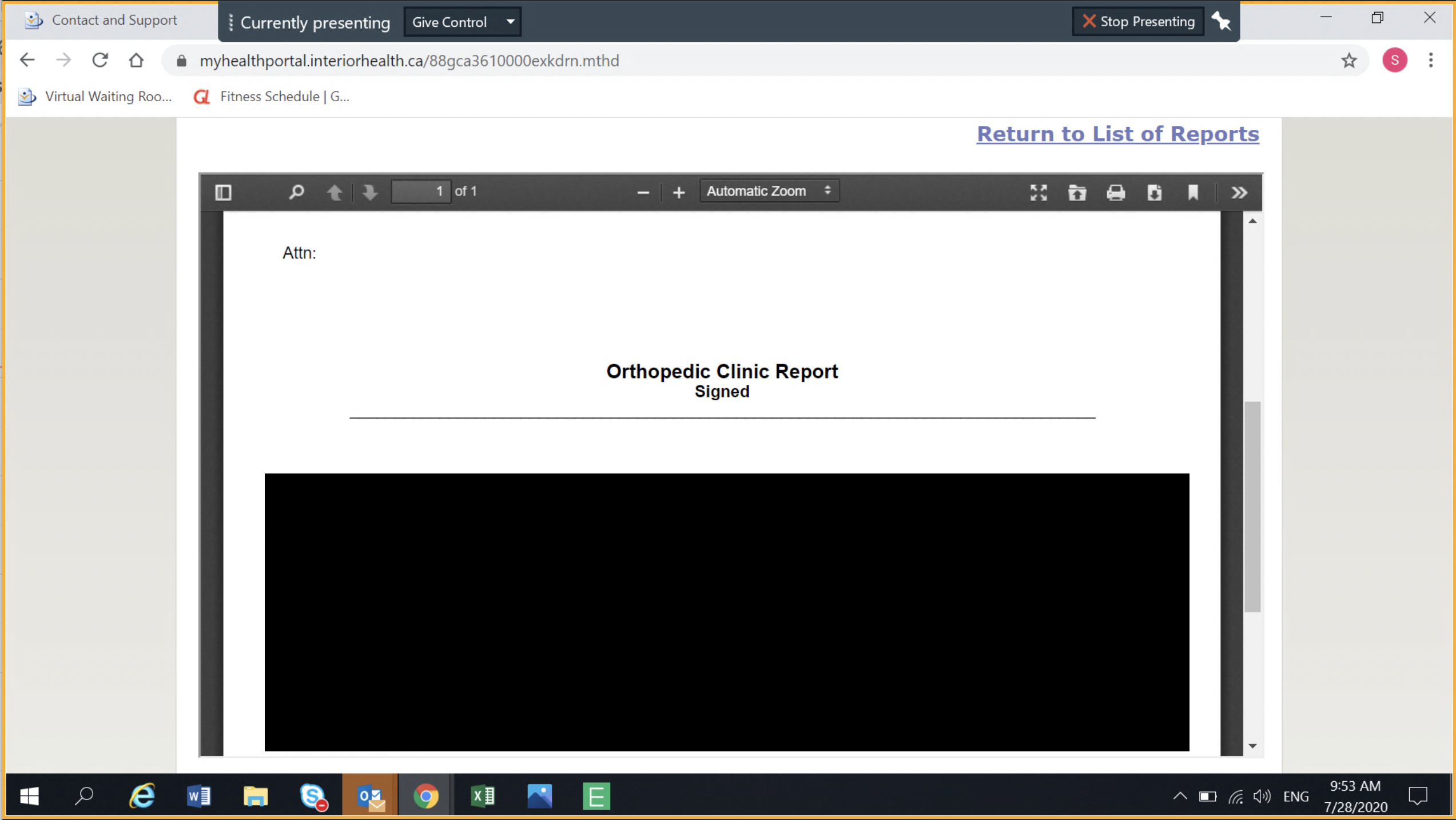This screenshot has width=1456, height=820.
Task: Click the PDF page number field
Action: click(x=421, y=192)
